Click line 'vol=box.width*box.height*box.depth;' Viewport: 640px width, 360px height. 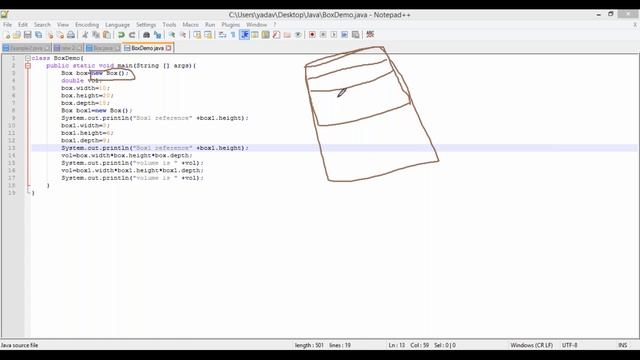click(127, 156)
